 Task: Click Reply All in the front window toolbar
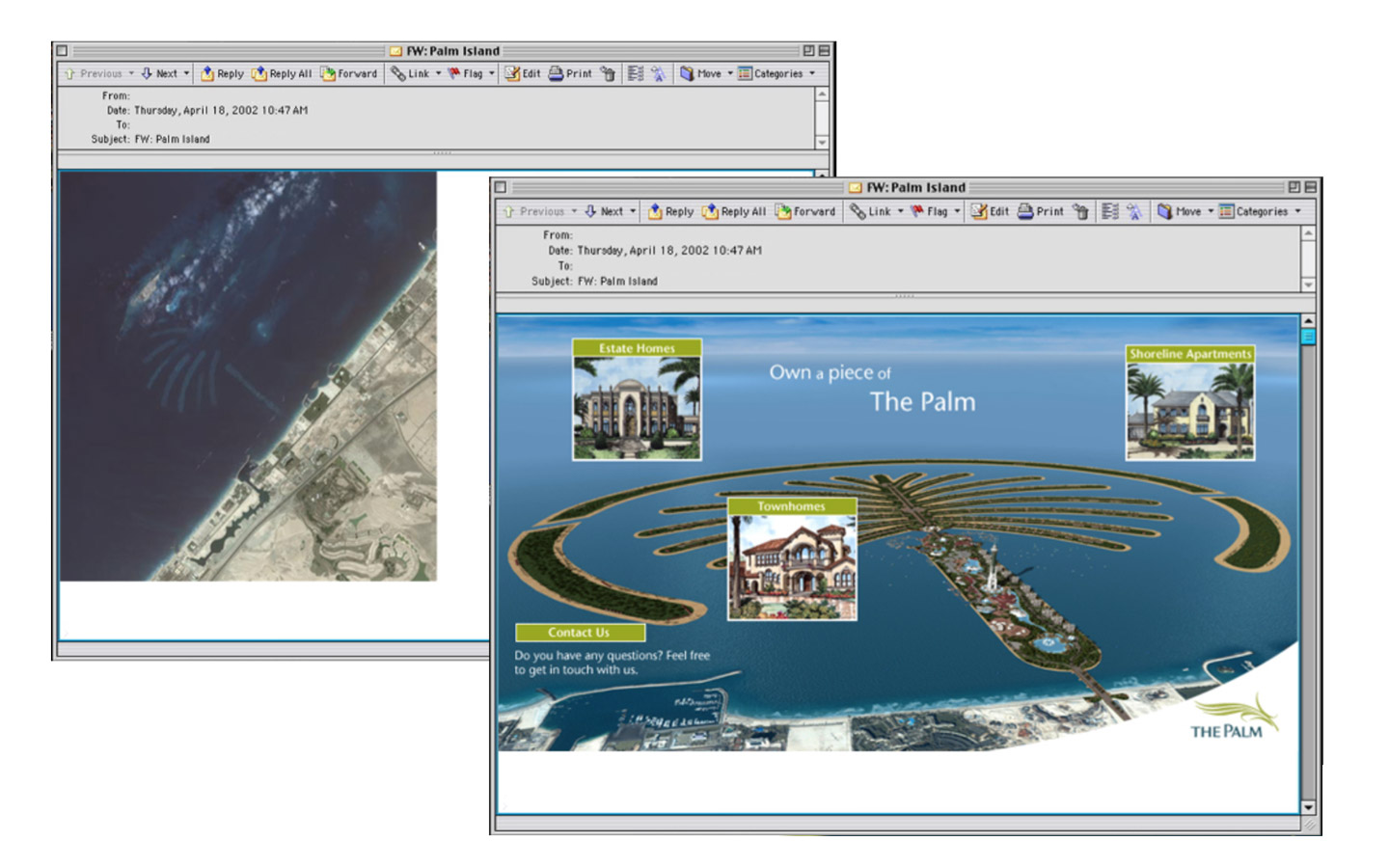coord(734,211)
